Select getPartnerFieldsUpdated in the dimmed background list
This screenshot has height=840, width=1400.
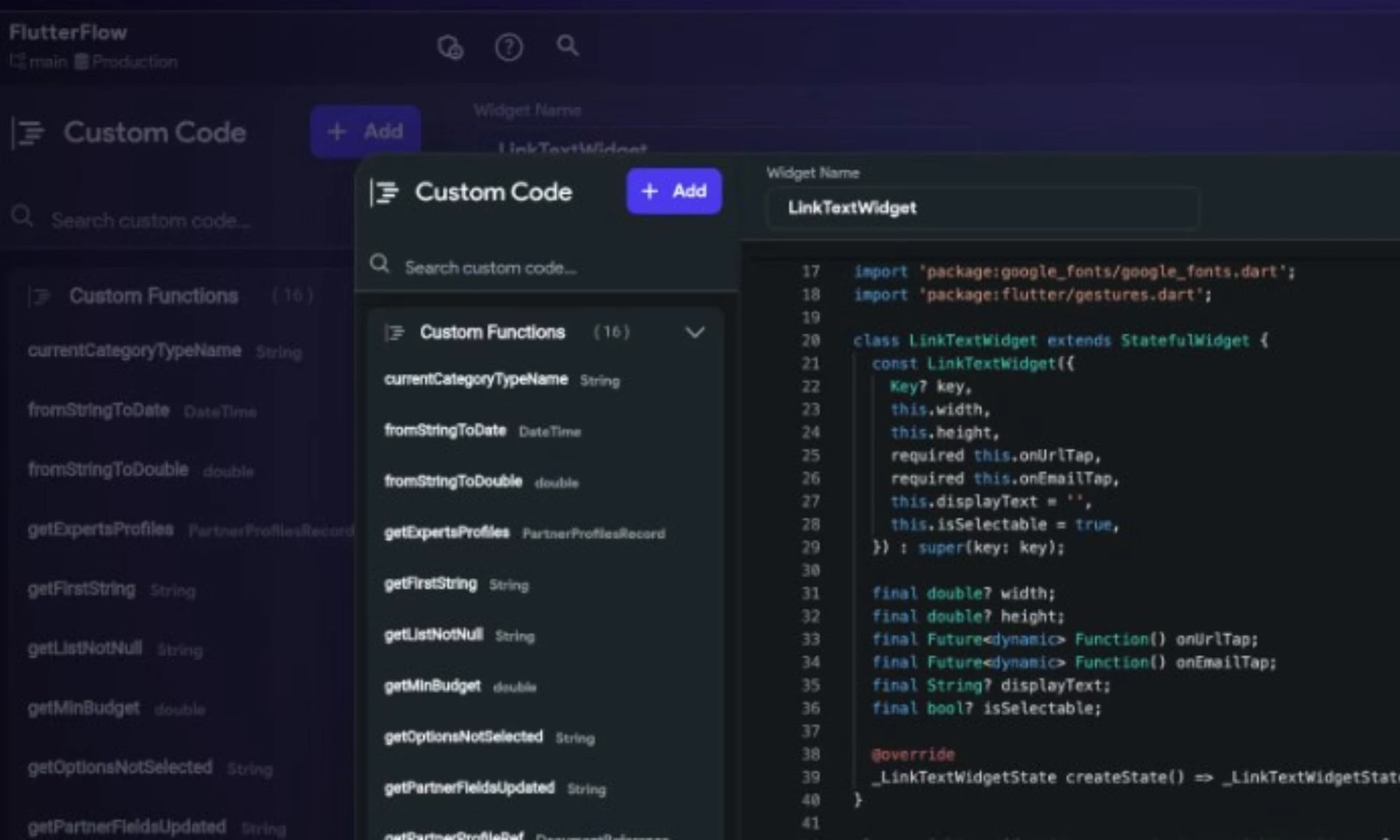coord(127,826)
